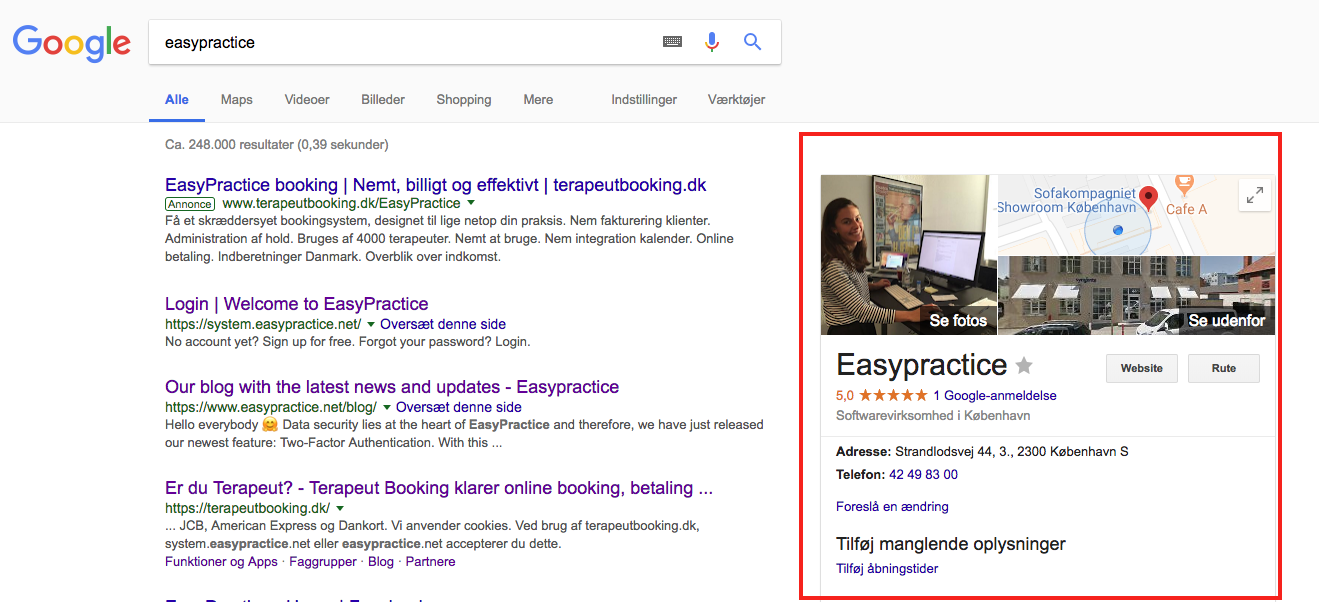
Task: Click Softwarevirksomhed i København text
Action: (x=933, y=415)
